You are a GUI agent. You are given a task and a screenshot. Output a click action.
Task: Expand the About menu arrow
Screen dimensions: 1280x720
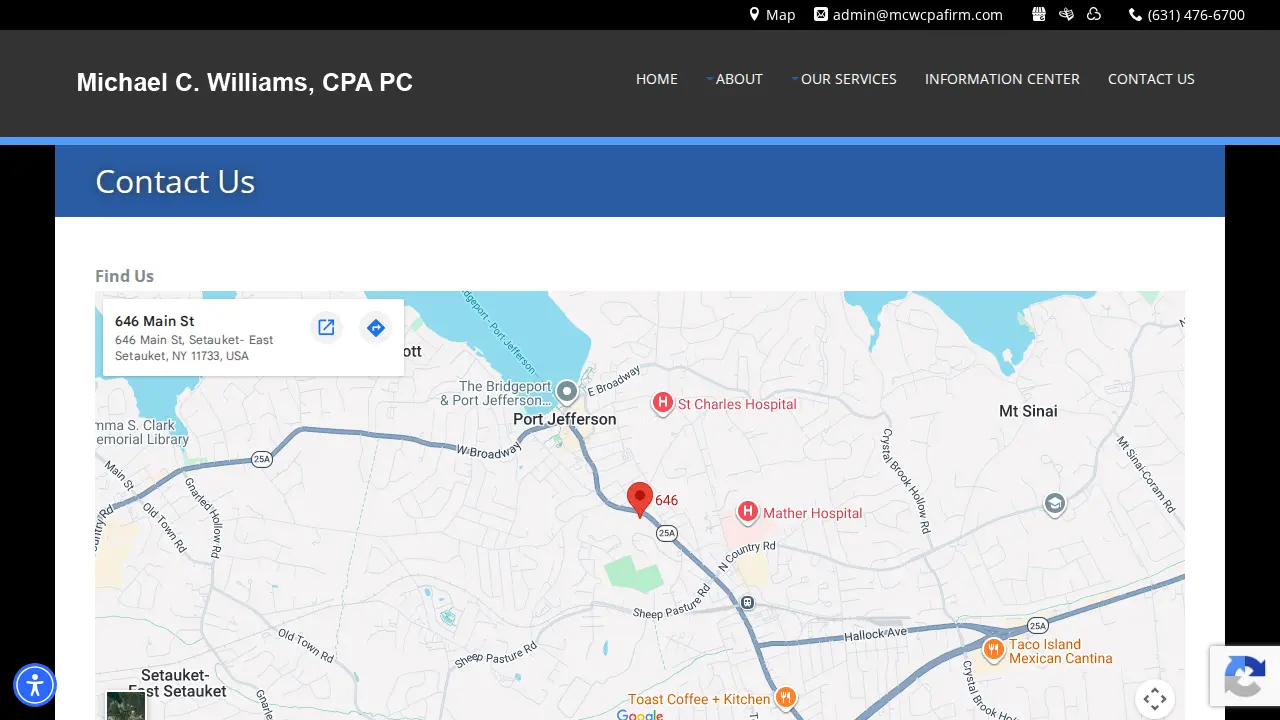tap(710, 78)
